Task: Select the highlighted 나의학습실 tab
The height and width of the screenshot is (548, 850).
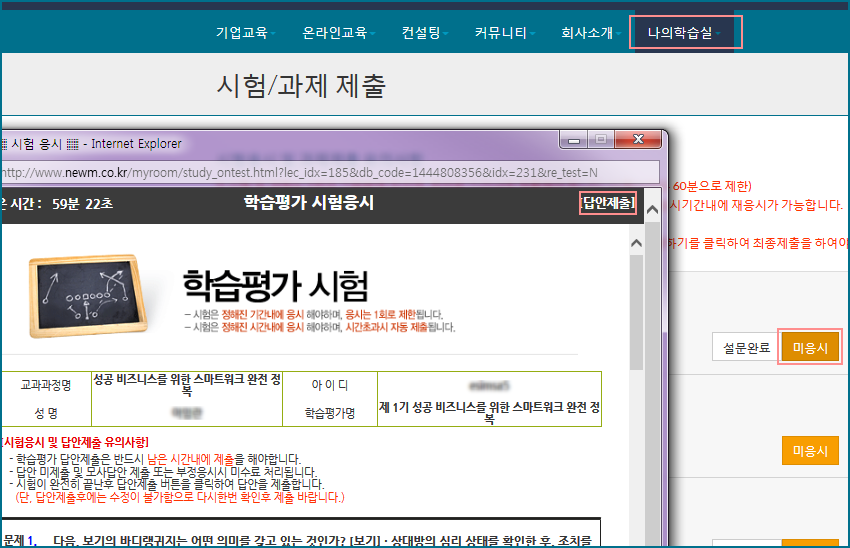Action: pyautogui.click(x=685, y=33)
